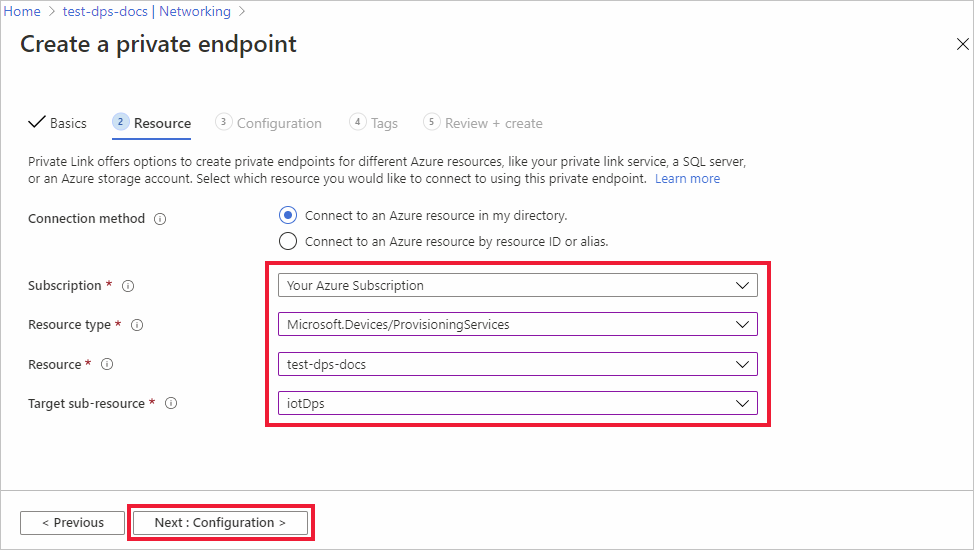The height and width of the screenshot is (550, 974).
Task: Open the Tags tab
Action: point(374,123)
